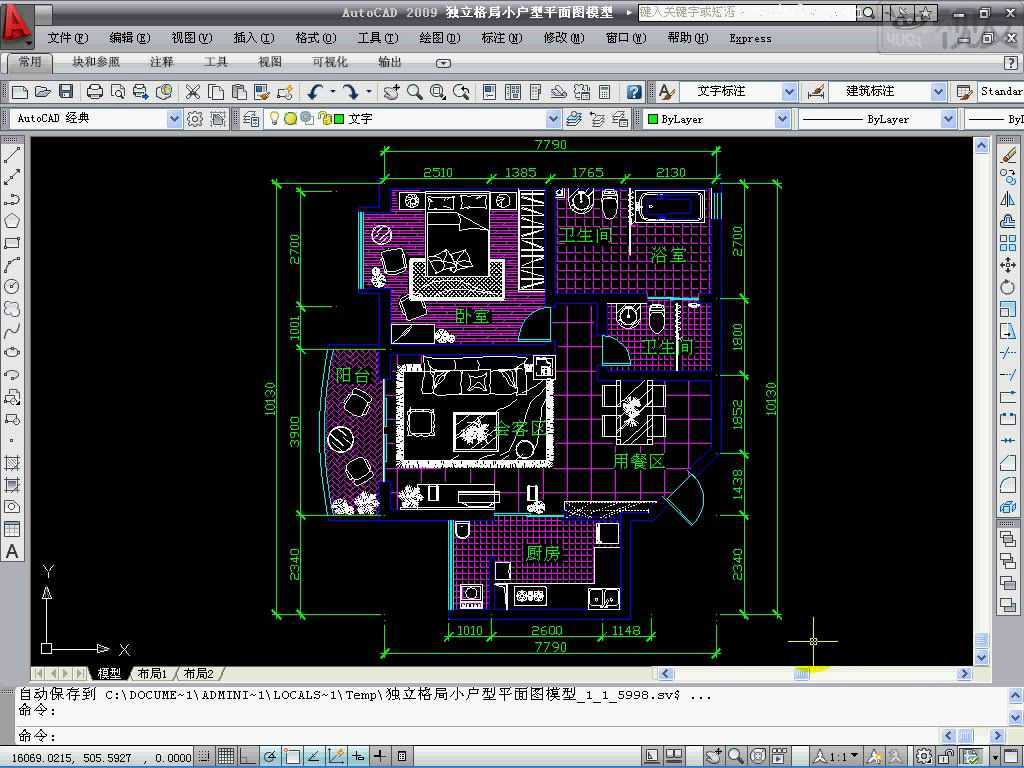Select the Circle tool in the draw toolbar
The height and width of the screenshot is (768, 1024).
(x=12, y=287)
